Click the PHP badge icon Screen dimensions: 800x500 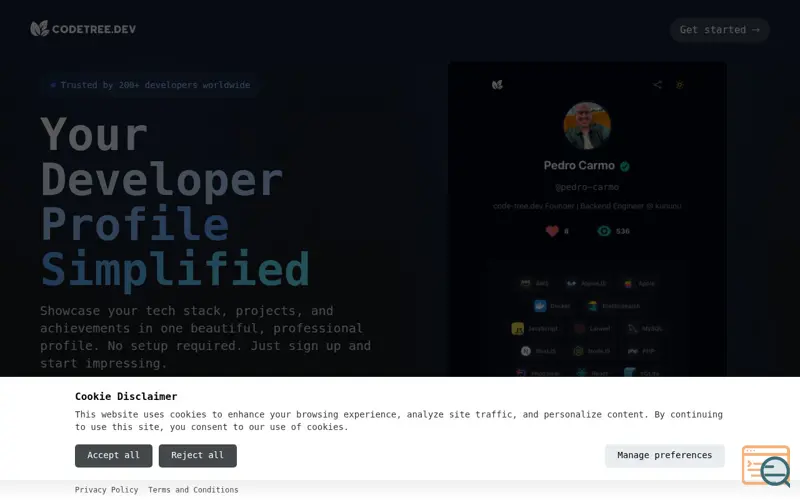(x=633, y=351)
